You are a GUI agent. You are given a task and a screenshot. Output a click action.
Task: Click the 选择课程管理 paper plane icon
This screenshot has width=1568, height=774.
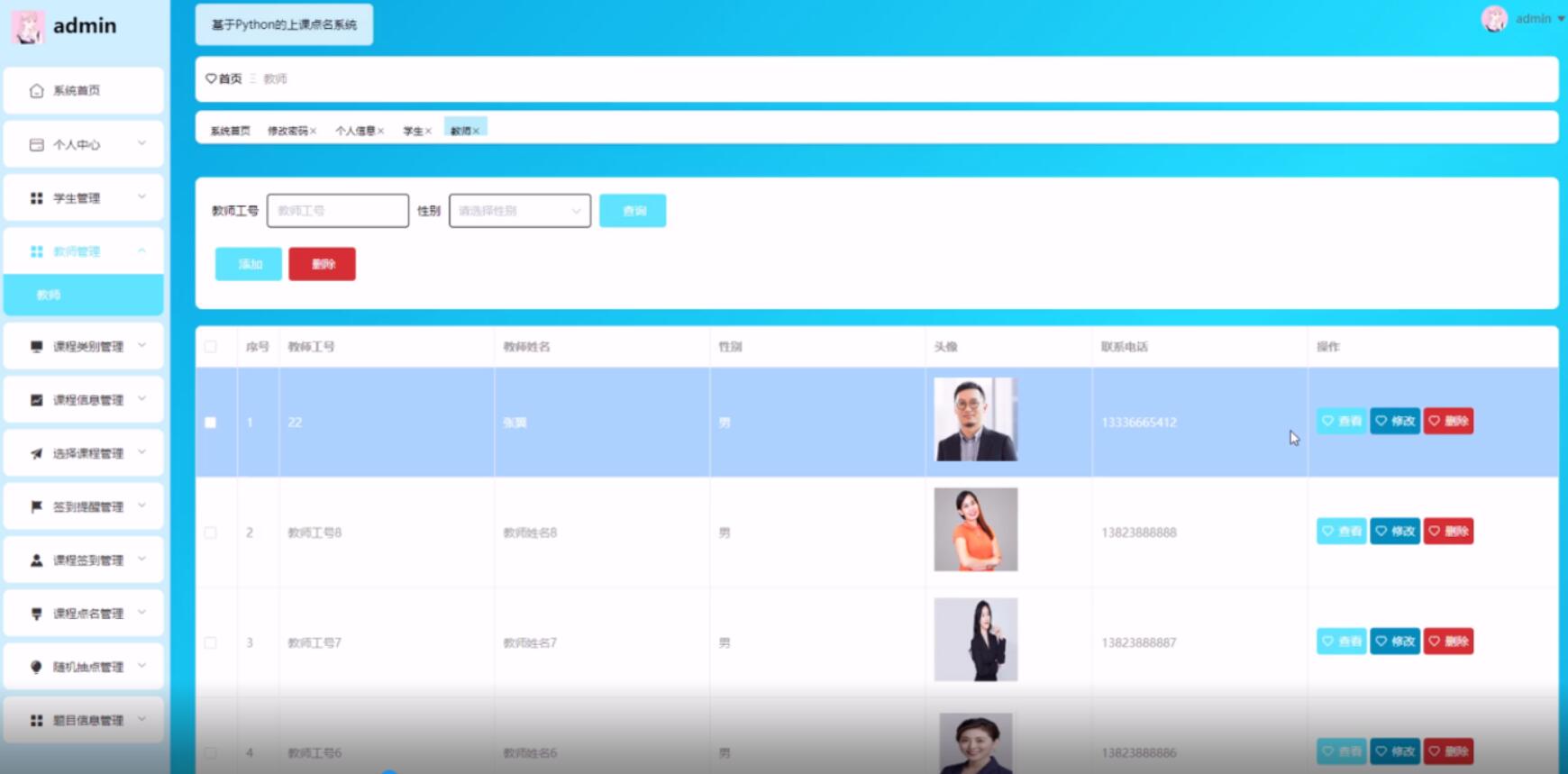pos(36,453)
